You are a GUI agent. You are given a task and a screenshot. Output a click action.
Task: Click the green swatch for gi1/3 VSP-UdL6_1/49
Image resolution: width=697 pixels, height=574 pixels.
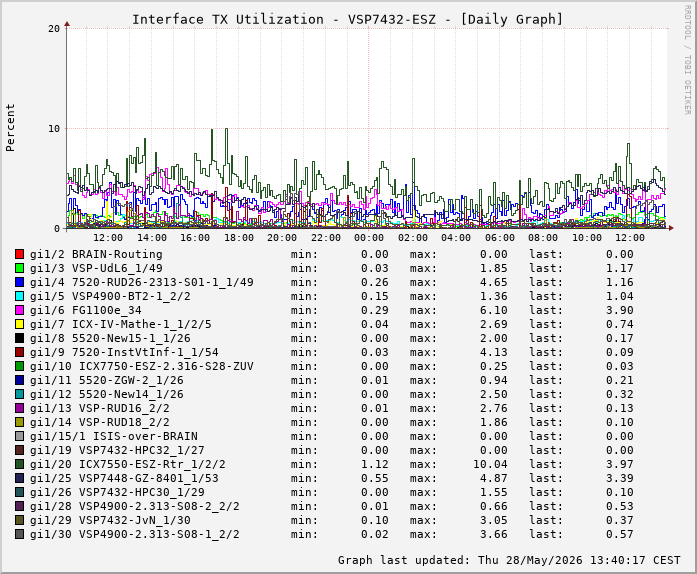click(x=19, y=268)
